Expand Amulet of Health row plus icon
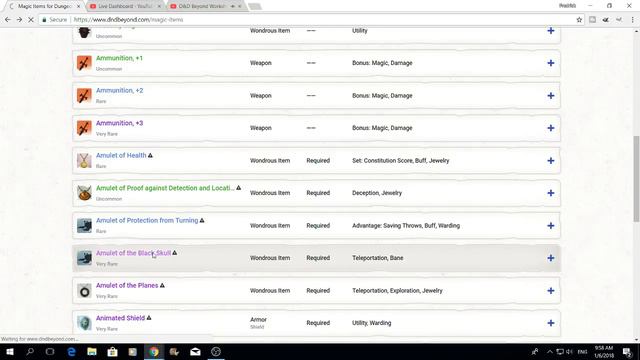The width and height of the screenshot is (640, 360). click(x=551, y=160)
